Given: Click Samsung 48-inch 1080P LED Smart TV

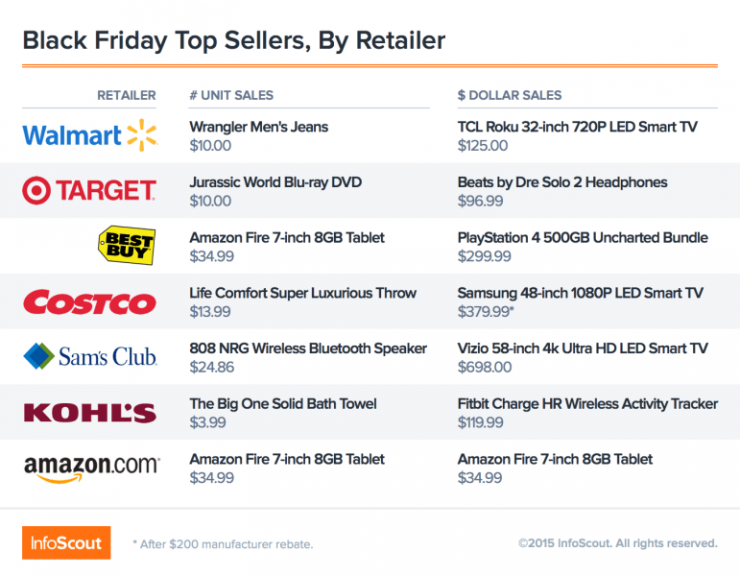Looking at the screenshot, I should coord(580,293).
